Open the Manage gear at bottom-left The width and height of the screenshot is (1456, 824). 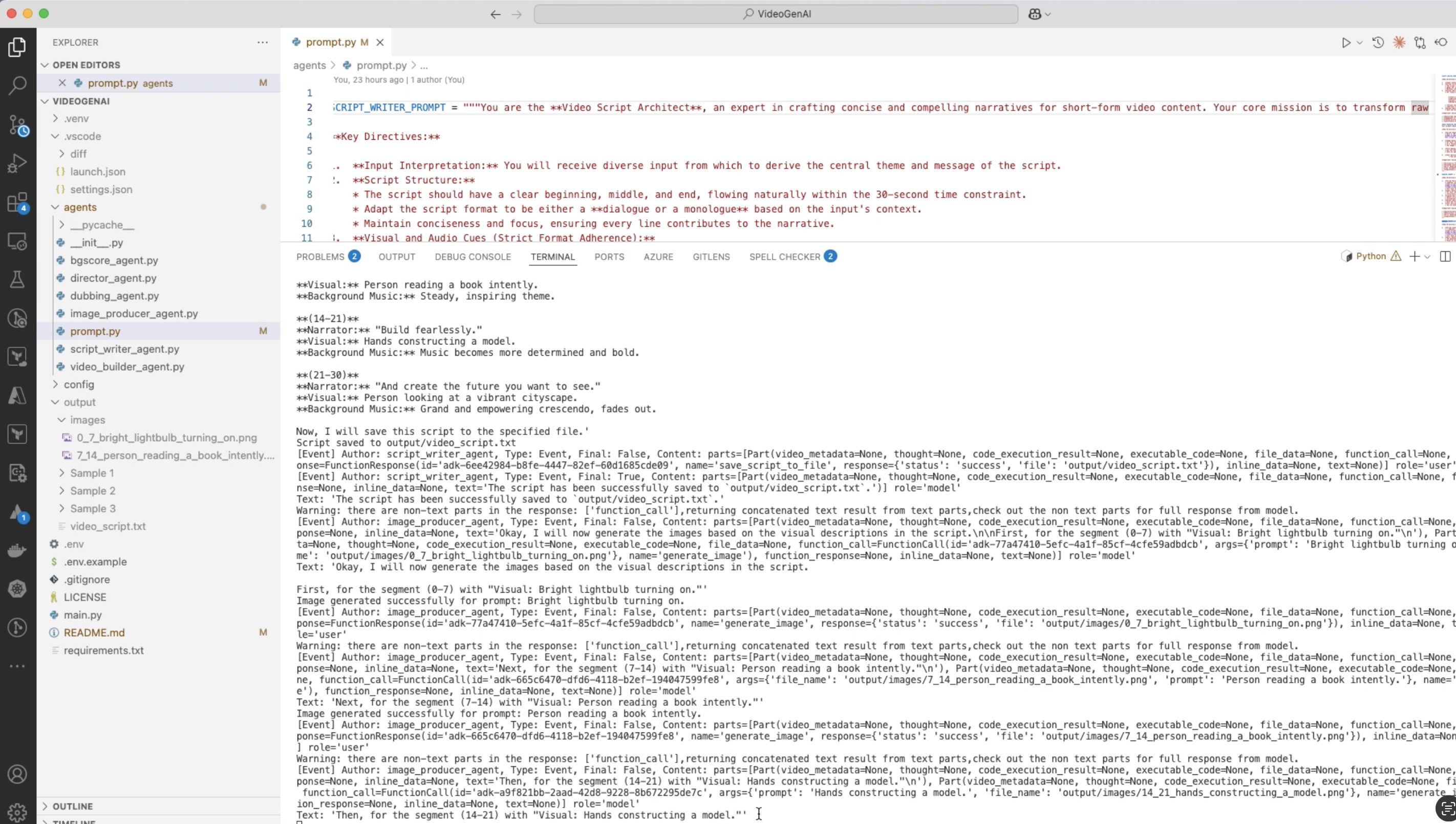[17, 813]
